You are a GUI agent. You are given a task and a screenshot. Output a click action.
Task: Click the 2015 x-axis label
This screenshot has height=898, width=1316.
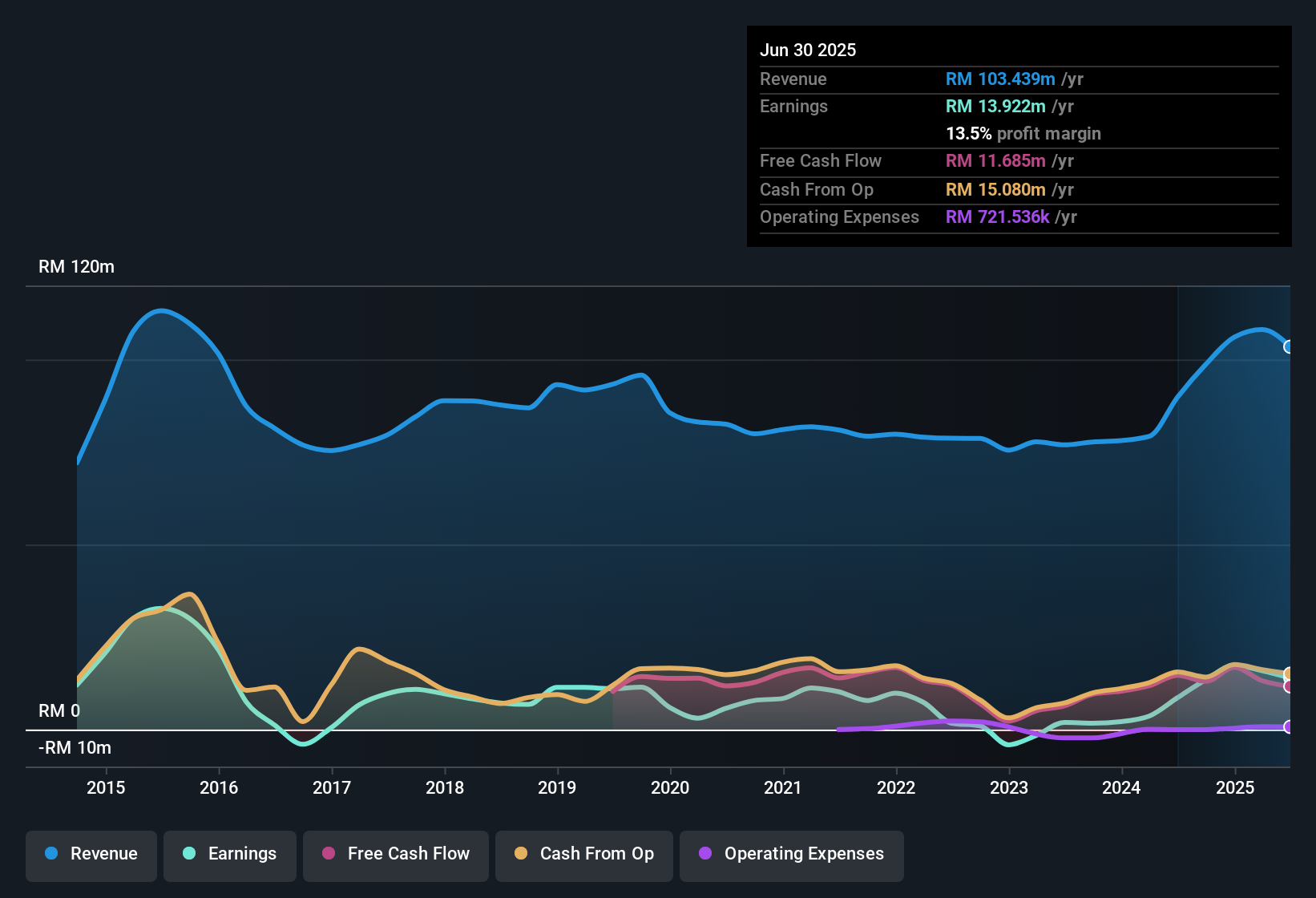[x=106, y=787]
